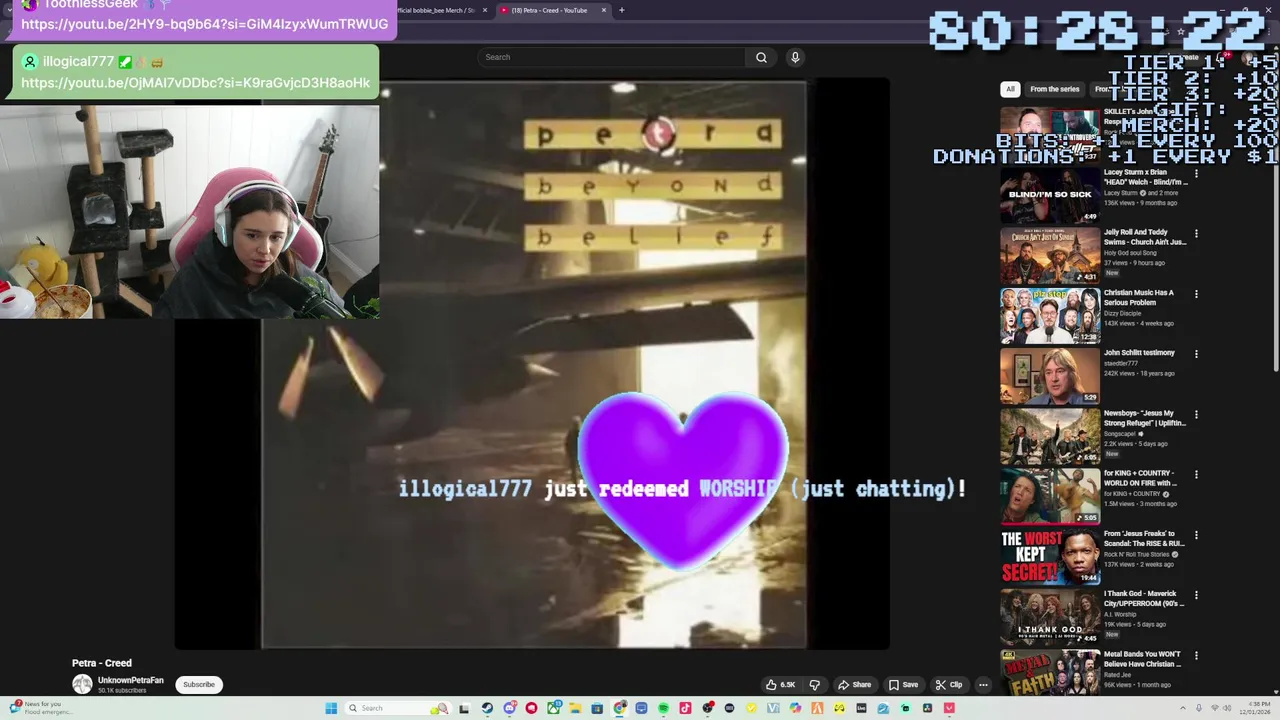Share the Petra - Creed video
The height and width of the screenshot is (720, 1280).
(855, 685)
